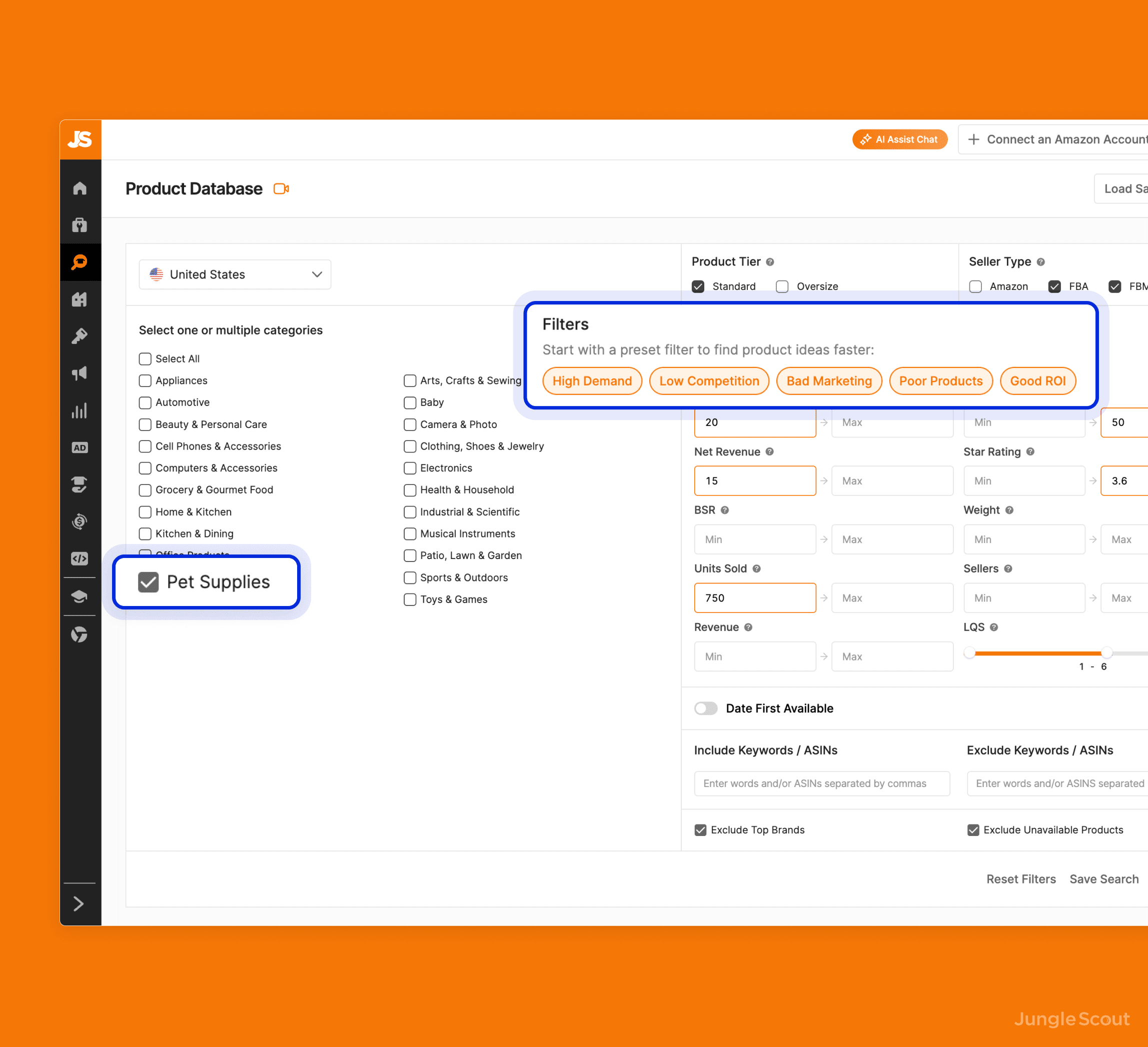Uncheck the FBA seller type

click(1054, 286)
